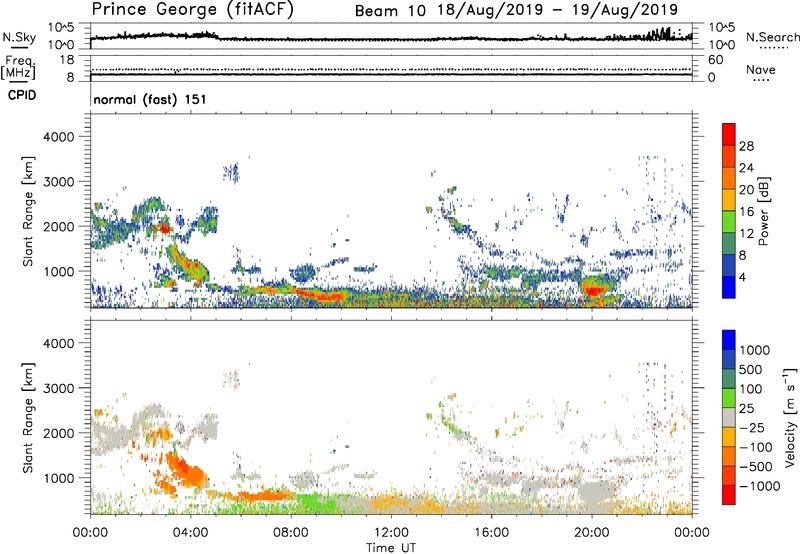The height and width of the screenshot is (554, 800).
Task: Click the -1000 label on velocity colorbar
Action: pyautogui.click(x=760, y=486)
